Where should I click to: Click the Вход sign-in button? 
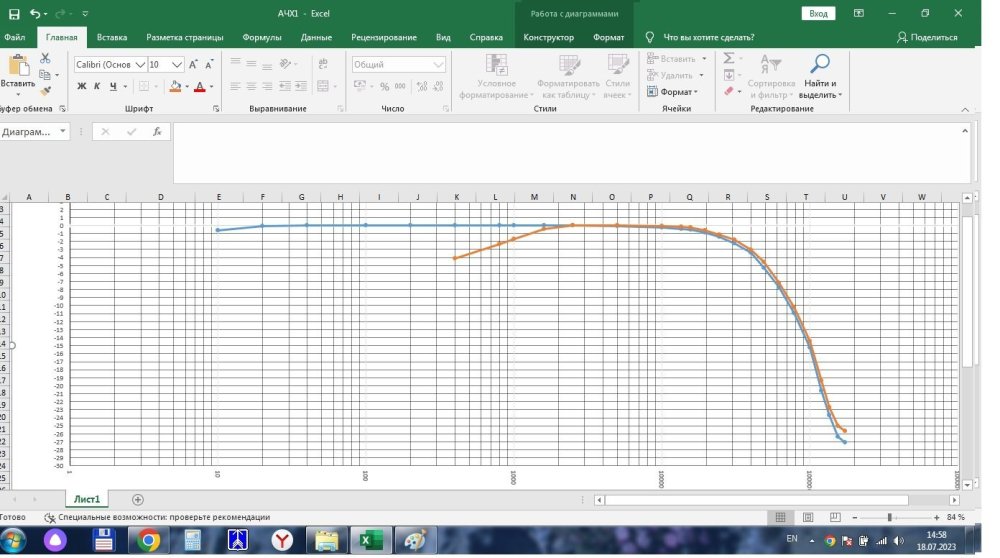[818, 13]
